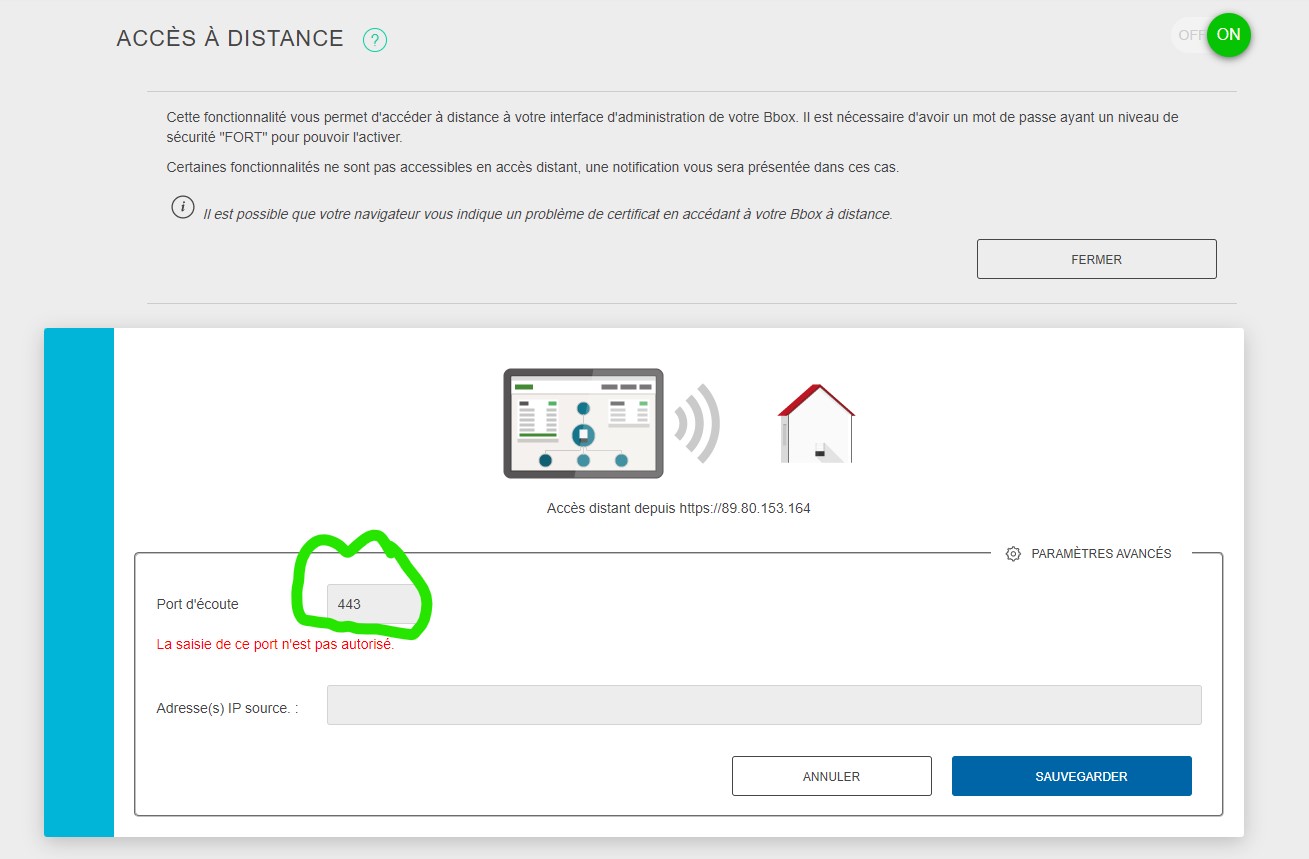The height and width of the screenshot is (859, 1309).
Task: Click the Adresse(s) IP source label
Action: (x=227, y=708)
